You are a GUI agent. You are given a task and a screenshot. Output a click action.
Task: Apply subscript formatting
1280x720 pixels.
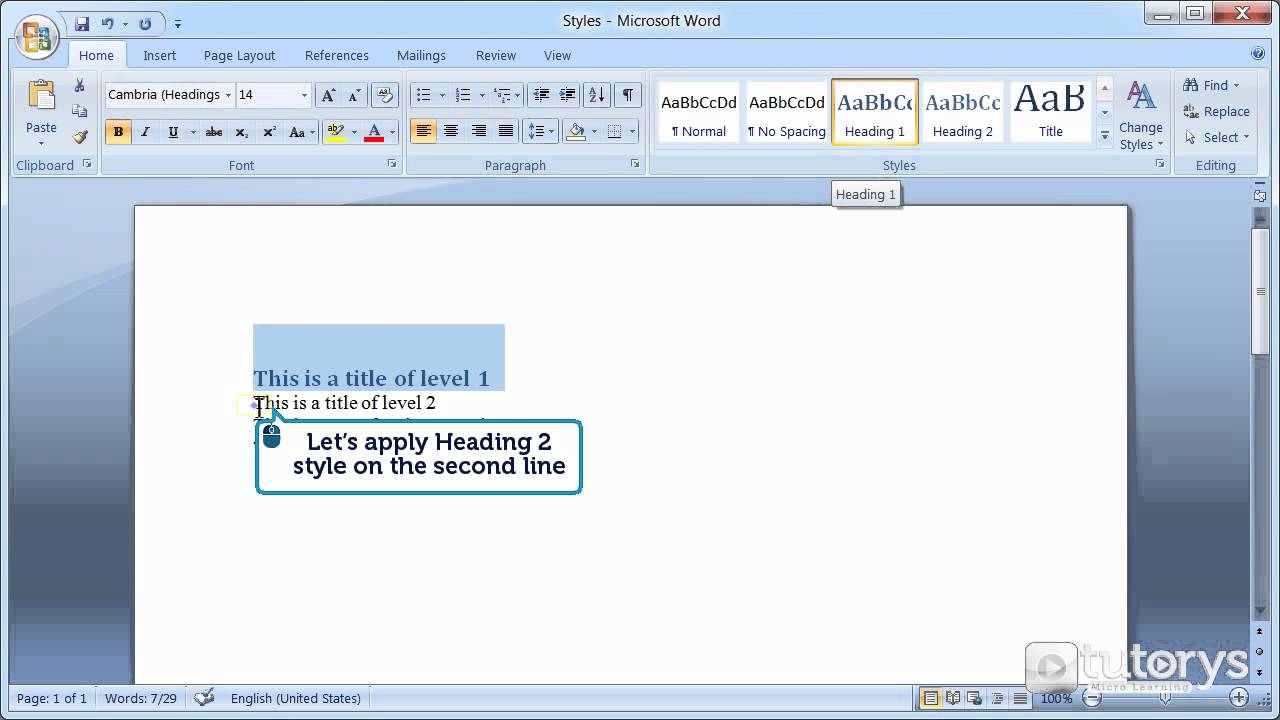tap(241, 132)
